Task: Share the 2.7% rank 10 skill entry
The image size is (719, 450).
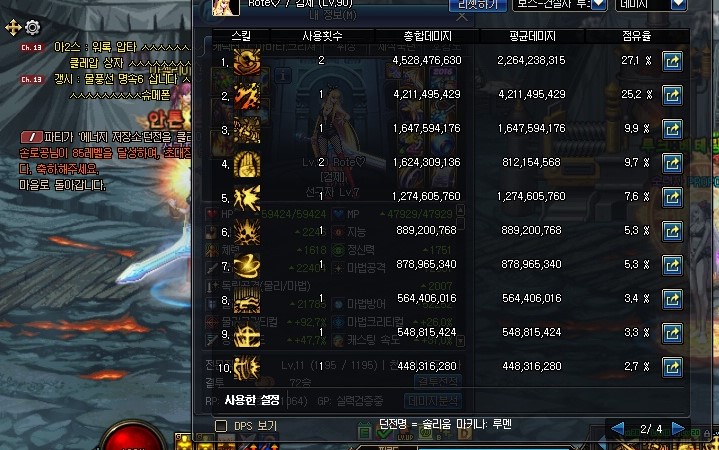Action: point(672,367)
